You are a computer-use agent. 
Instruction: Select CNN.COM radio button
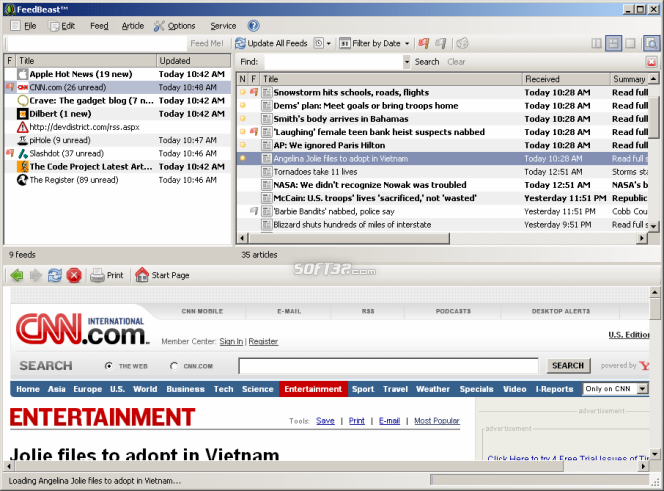[x=174, y=366]
